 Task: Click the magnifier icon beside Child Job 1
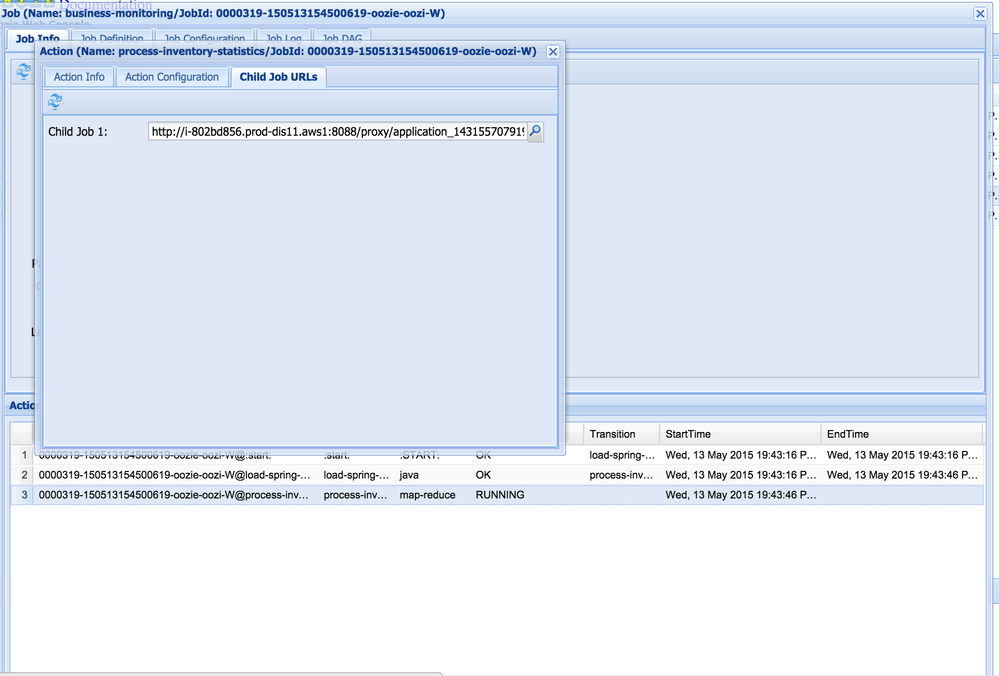[534, 131]
